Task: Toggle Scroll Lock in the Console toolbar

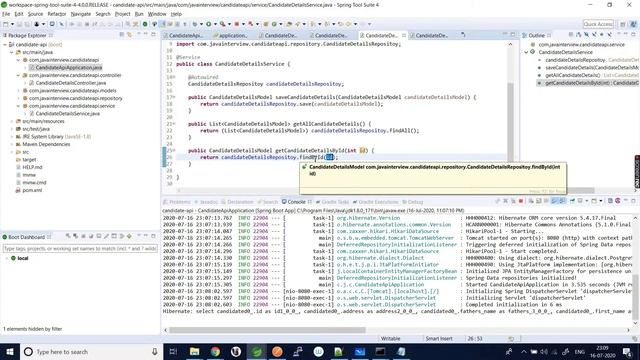Action: [x=538, y=201]
